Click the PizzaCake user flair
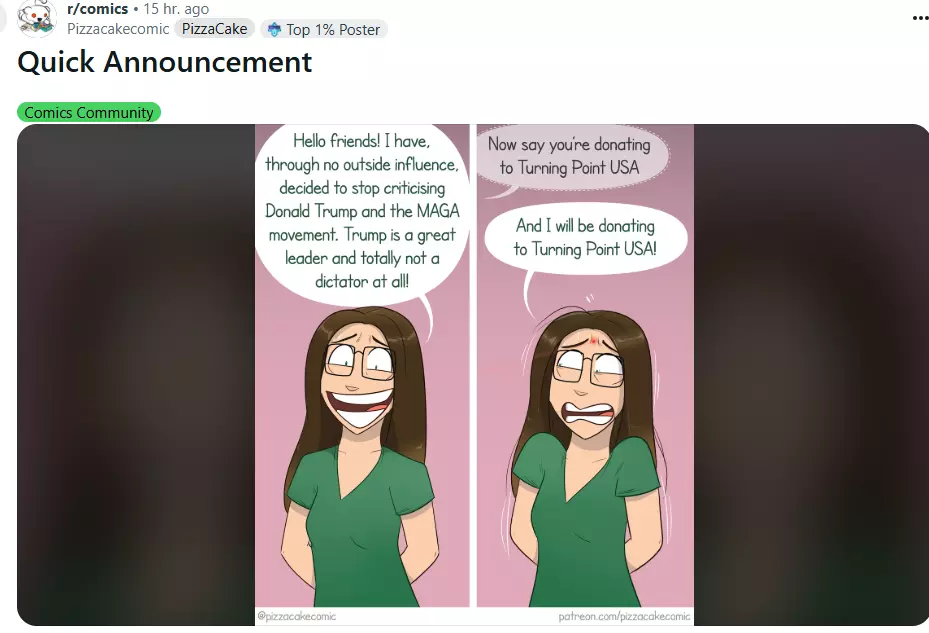The height and width of the screenshot is (633, 929). click(x=214, y=29)
